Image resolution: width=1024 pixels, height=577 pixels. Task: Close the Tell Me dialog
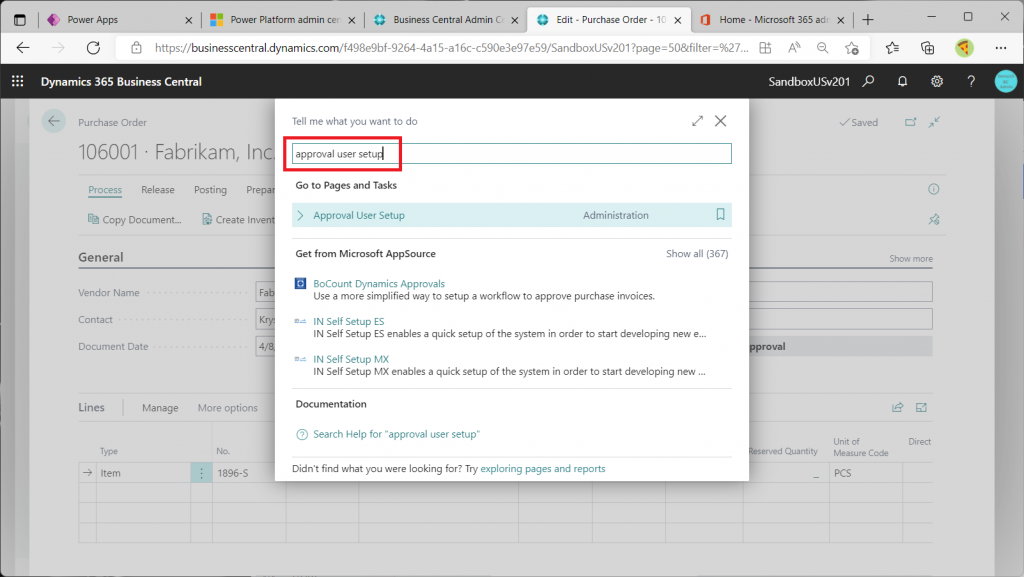pyautogui.click(x=720, y=121)
